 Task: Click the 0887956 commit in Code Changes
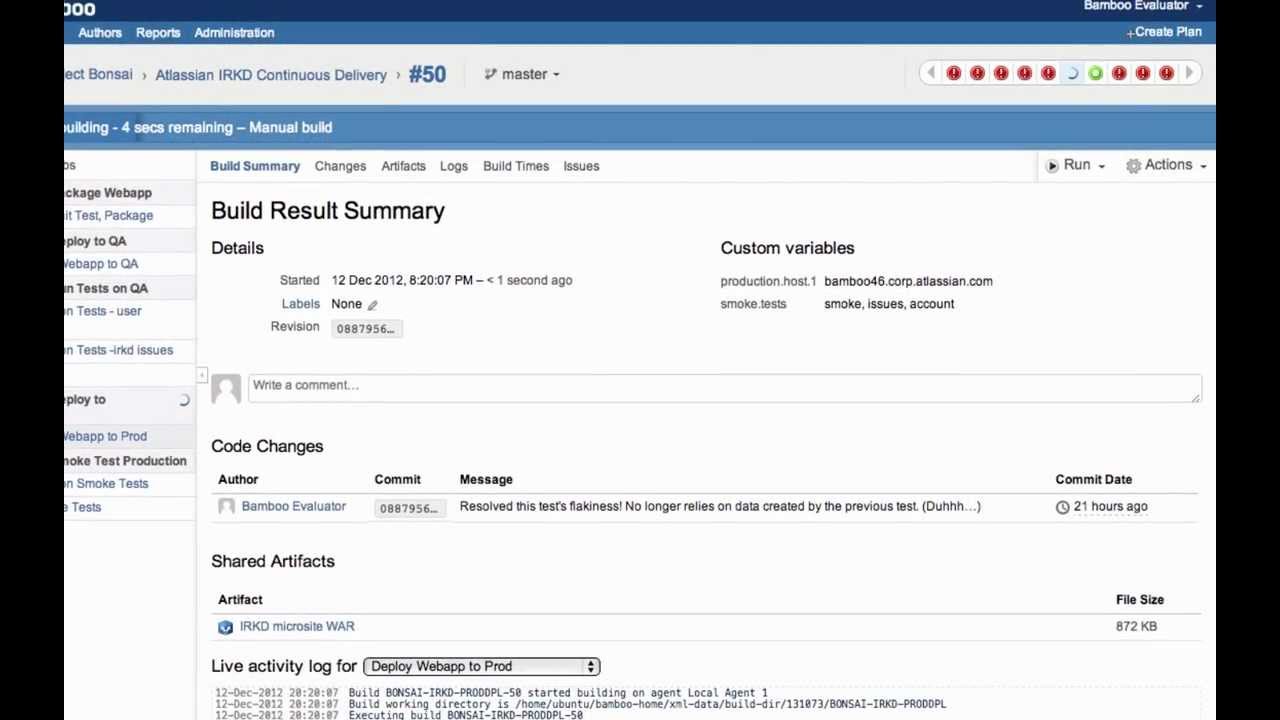coord(408,508)
